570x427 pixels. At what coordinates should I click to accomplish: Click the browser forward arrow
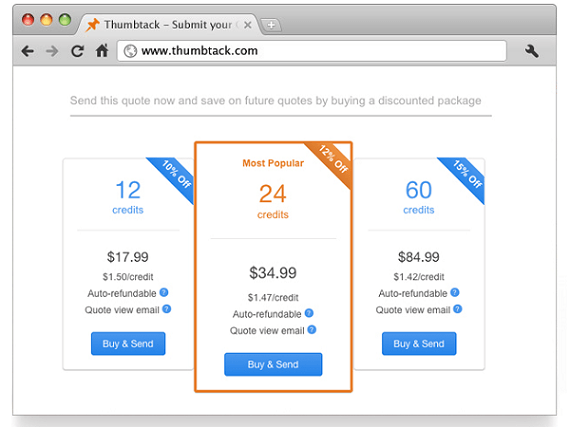(52, 51)
